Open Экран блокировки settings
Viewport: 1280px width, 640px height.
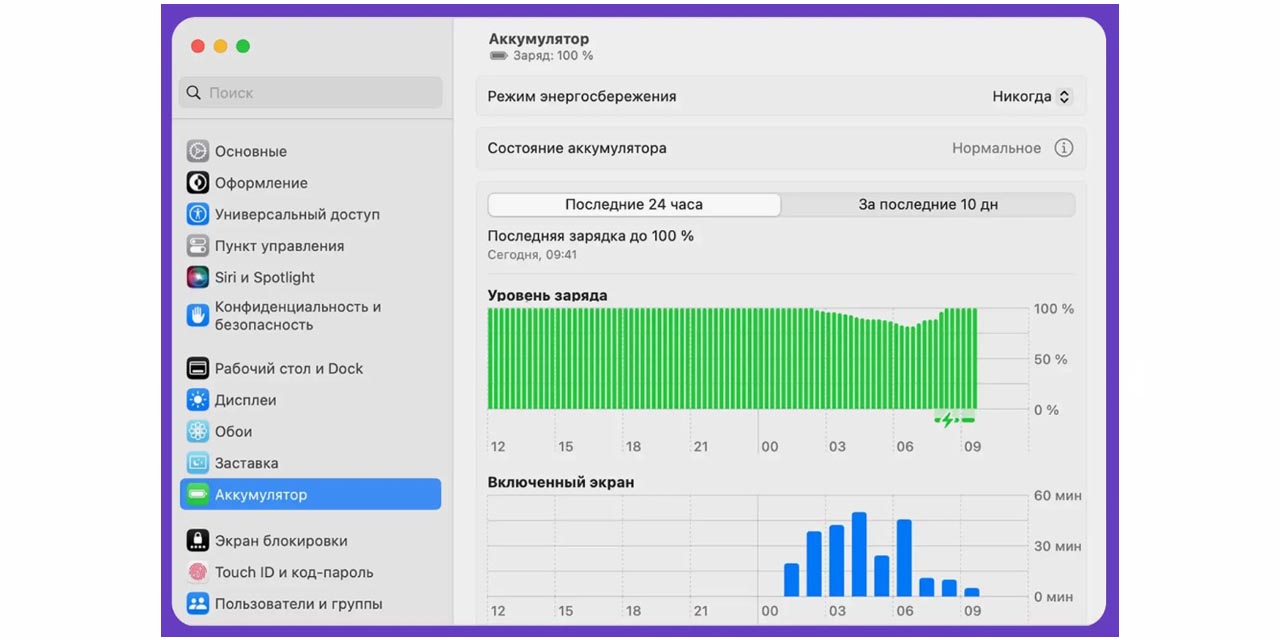pyautogui.click(x=280, y=541)
